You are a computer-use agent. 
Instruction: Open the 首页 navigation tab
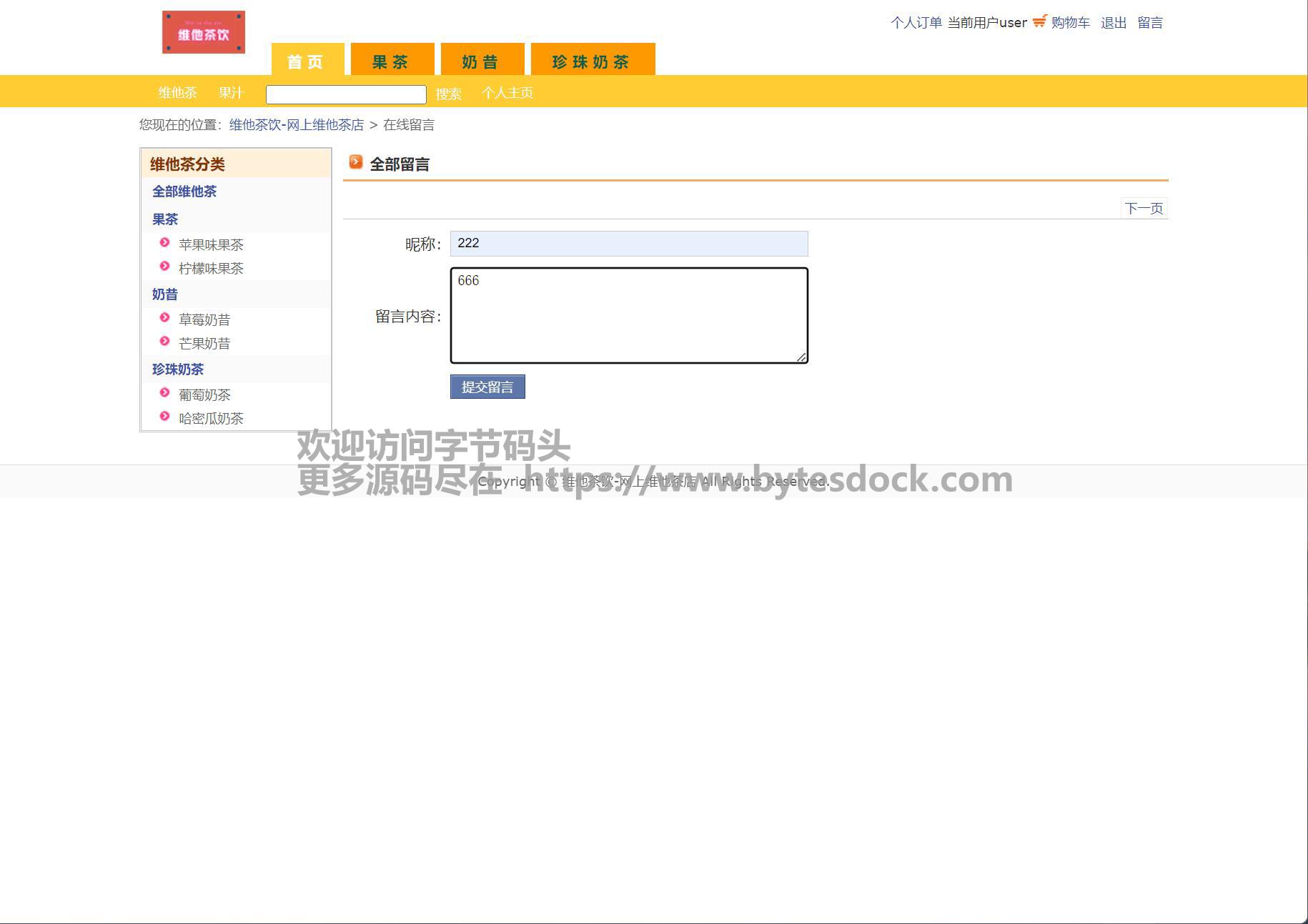point(307,61)
